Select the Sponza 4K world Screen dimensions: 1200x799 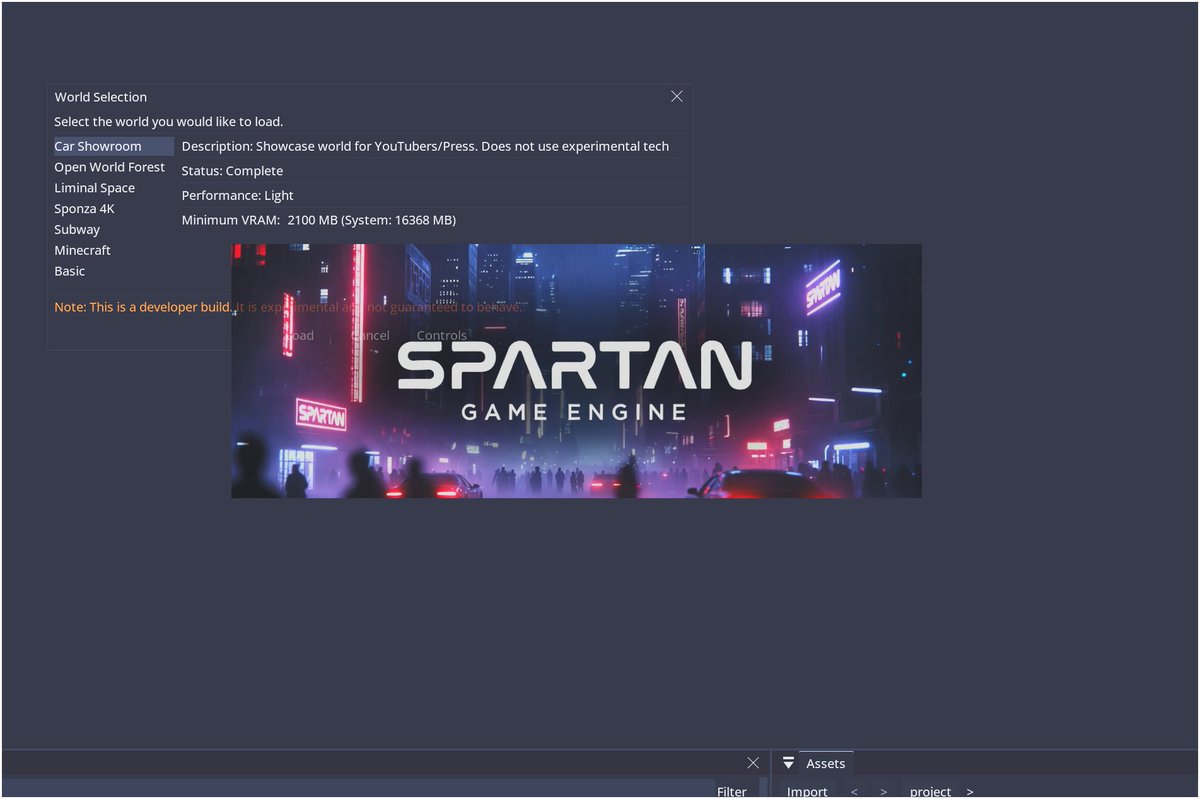[x=85, y=208]
